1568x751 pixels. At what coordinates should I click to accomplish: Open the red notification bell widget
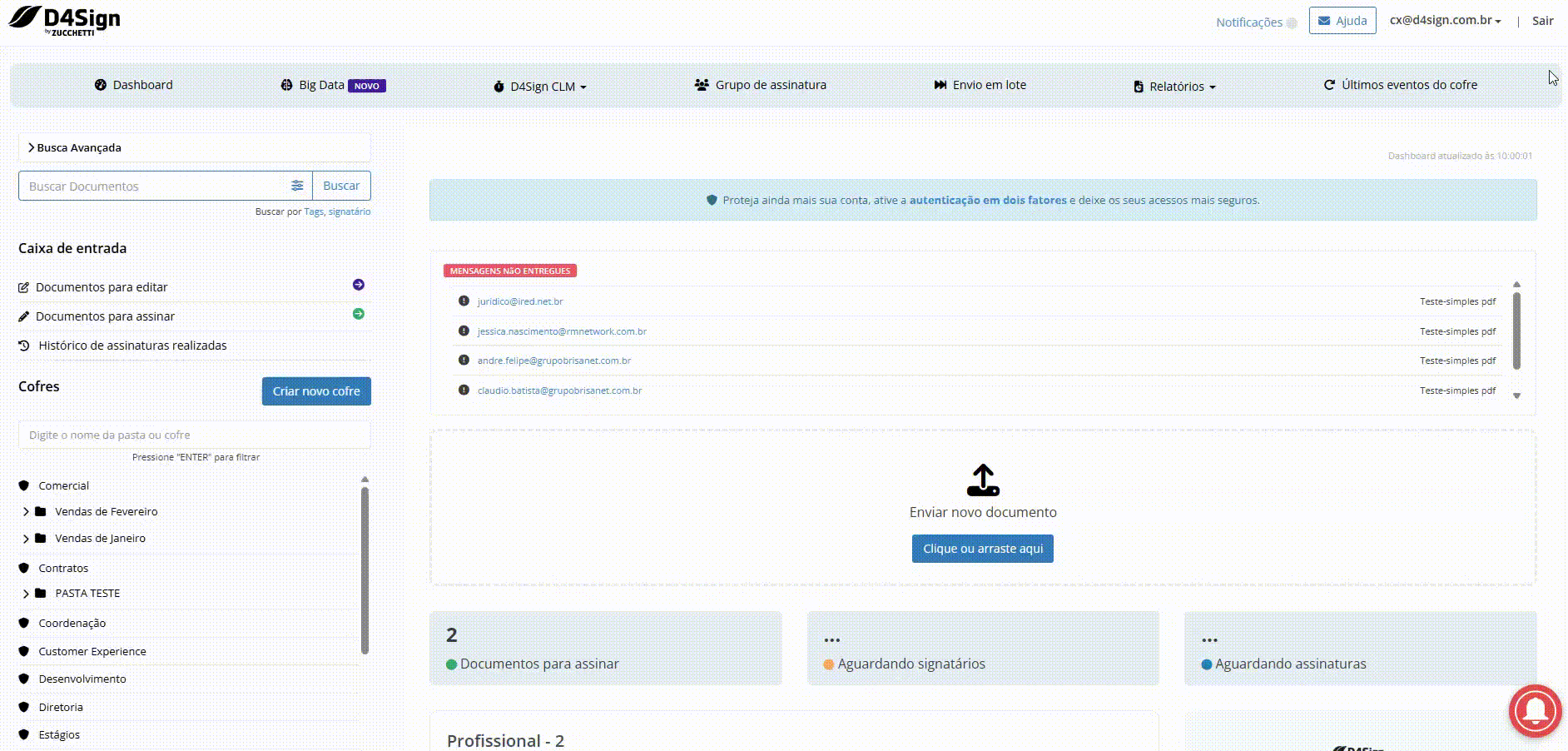[x=1535, y=710]
